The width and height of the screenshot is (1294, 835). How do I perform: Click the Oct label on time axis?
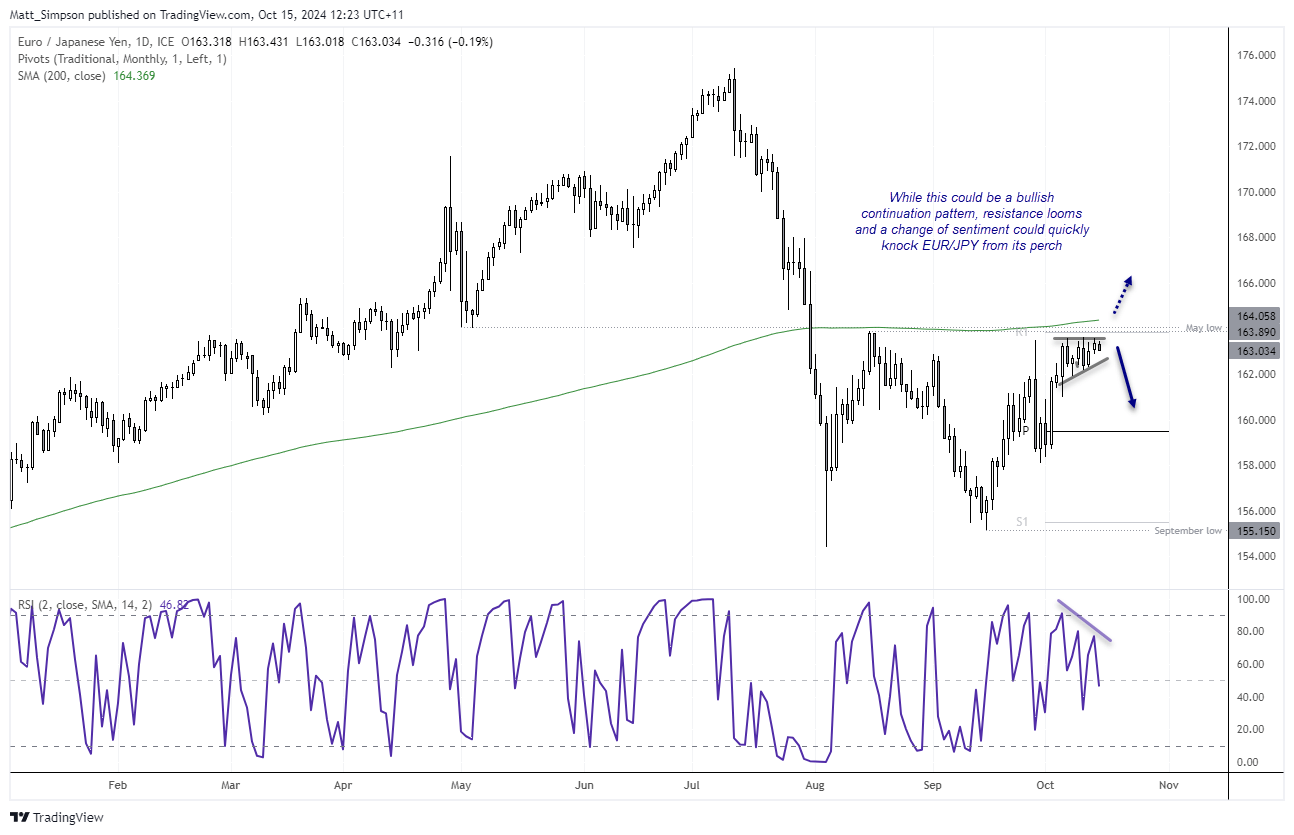(x=1045, y=786)
